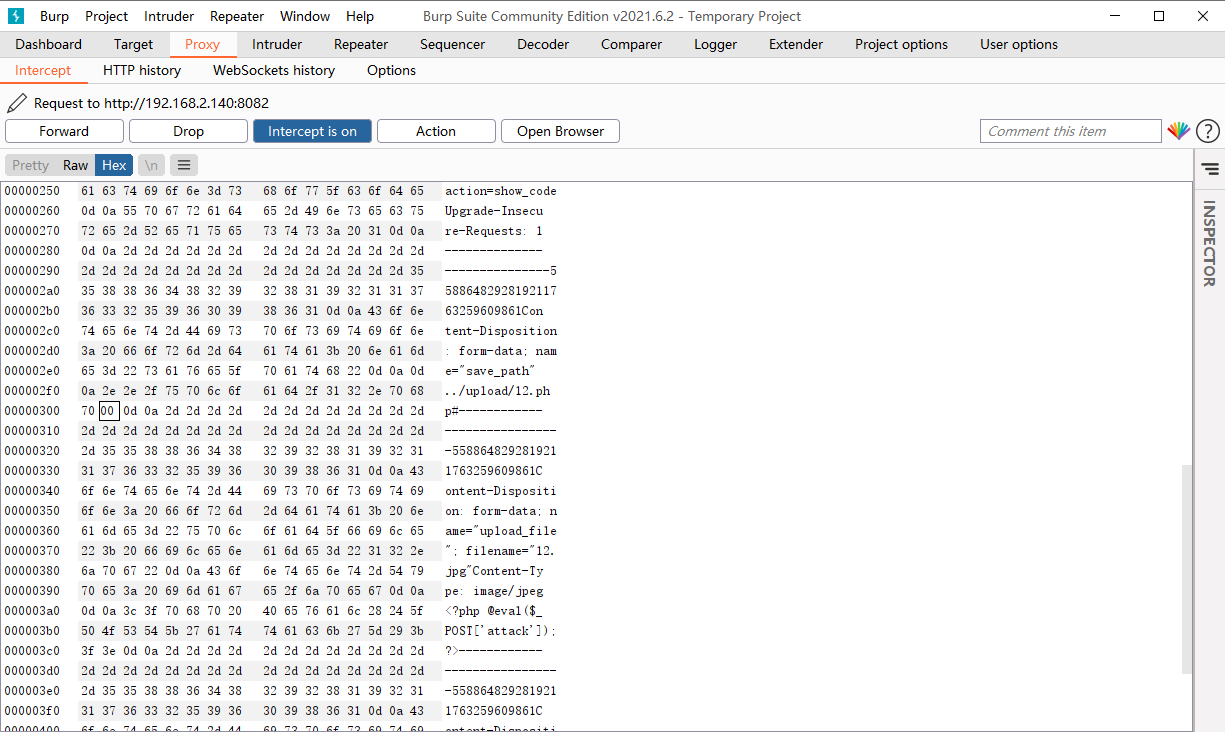Image resolution: width=1225 pixels, height=732 pixels.
Task: Click the Burp Suite logo icon
Action: [16, 16]
